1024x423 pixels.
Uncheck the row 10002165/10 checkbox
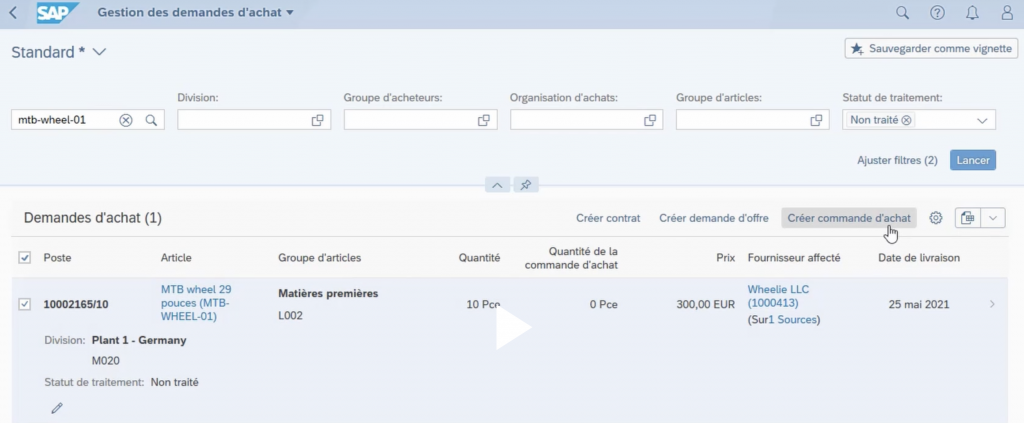(x=25, y=304)
